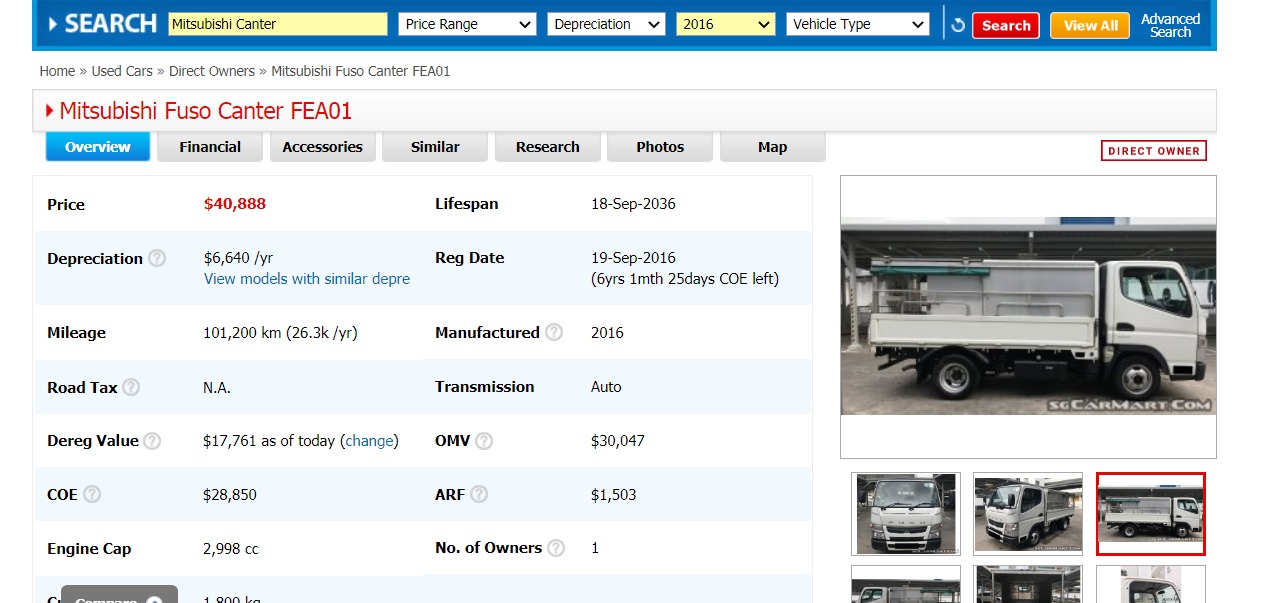The height and width of the screenshot is (603, 1269).
Task: Open the Vehicle Type dropdown
Action: tap(858, 24)
